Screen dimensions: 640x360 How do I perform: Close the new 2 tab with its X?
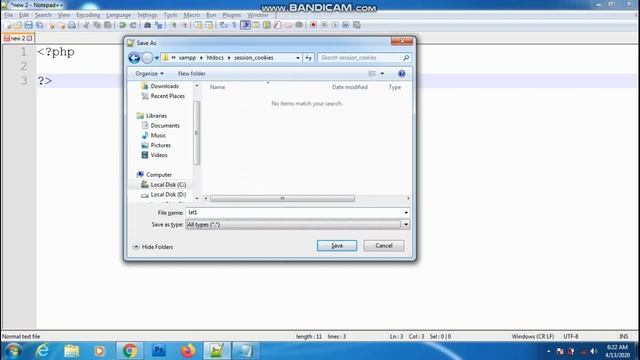pos(29,38)
